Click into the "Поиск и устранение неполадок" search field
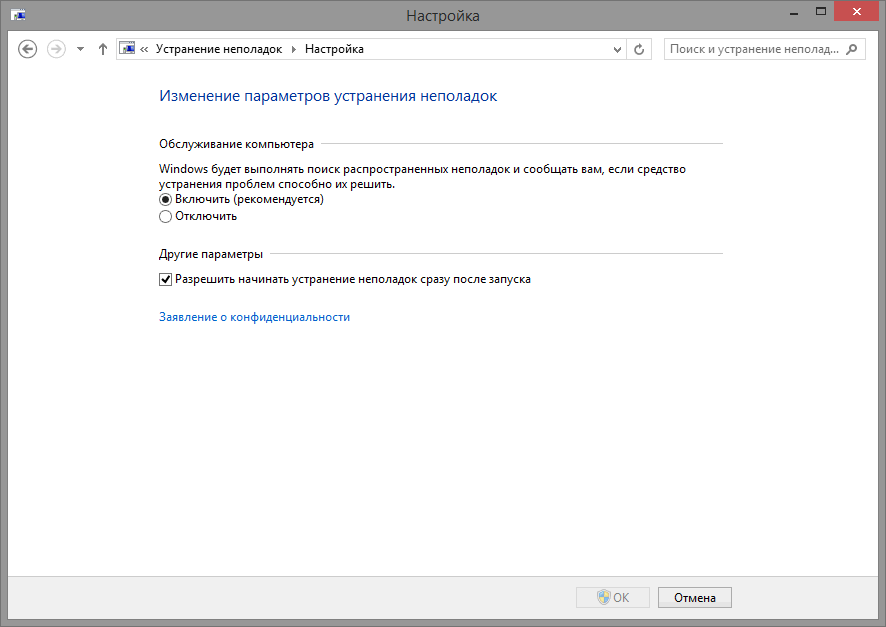886x627 pixels. pyautogui.click(x=754, y=49)
